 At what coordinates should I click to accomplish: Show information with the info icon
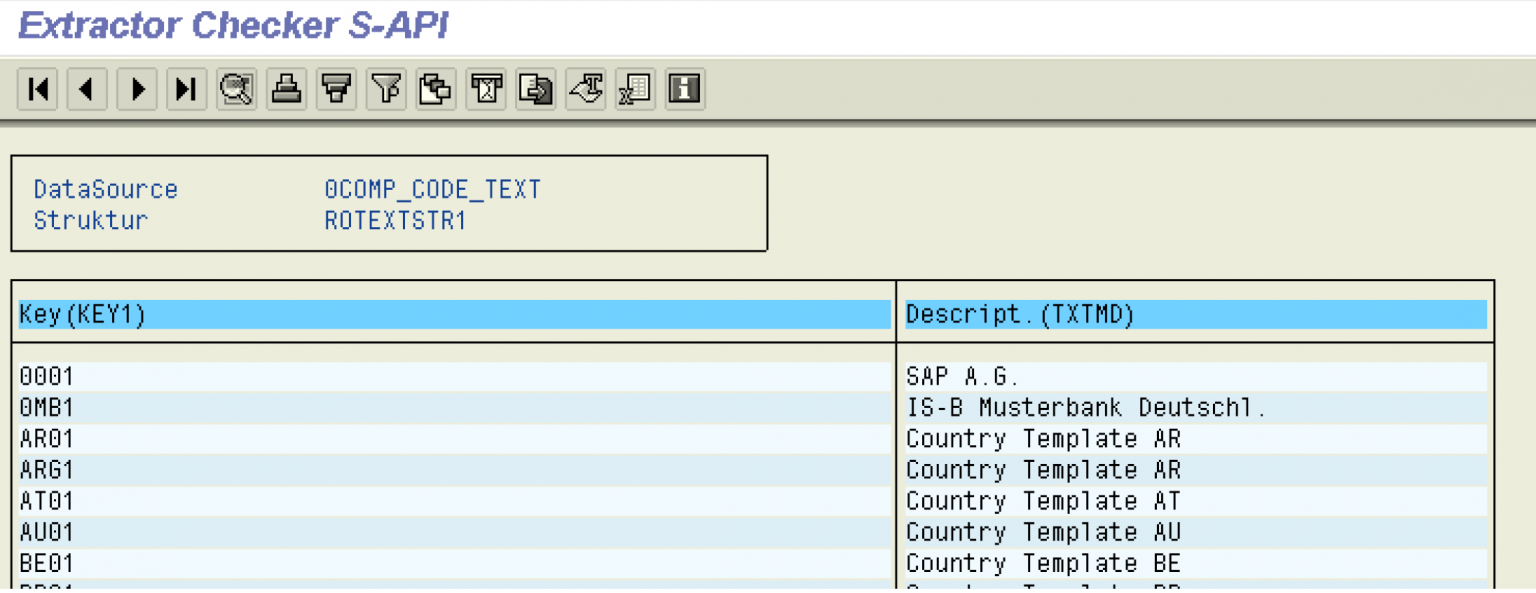[684, 88]
